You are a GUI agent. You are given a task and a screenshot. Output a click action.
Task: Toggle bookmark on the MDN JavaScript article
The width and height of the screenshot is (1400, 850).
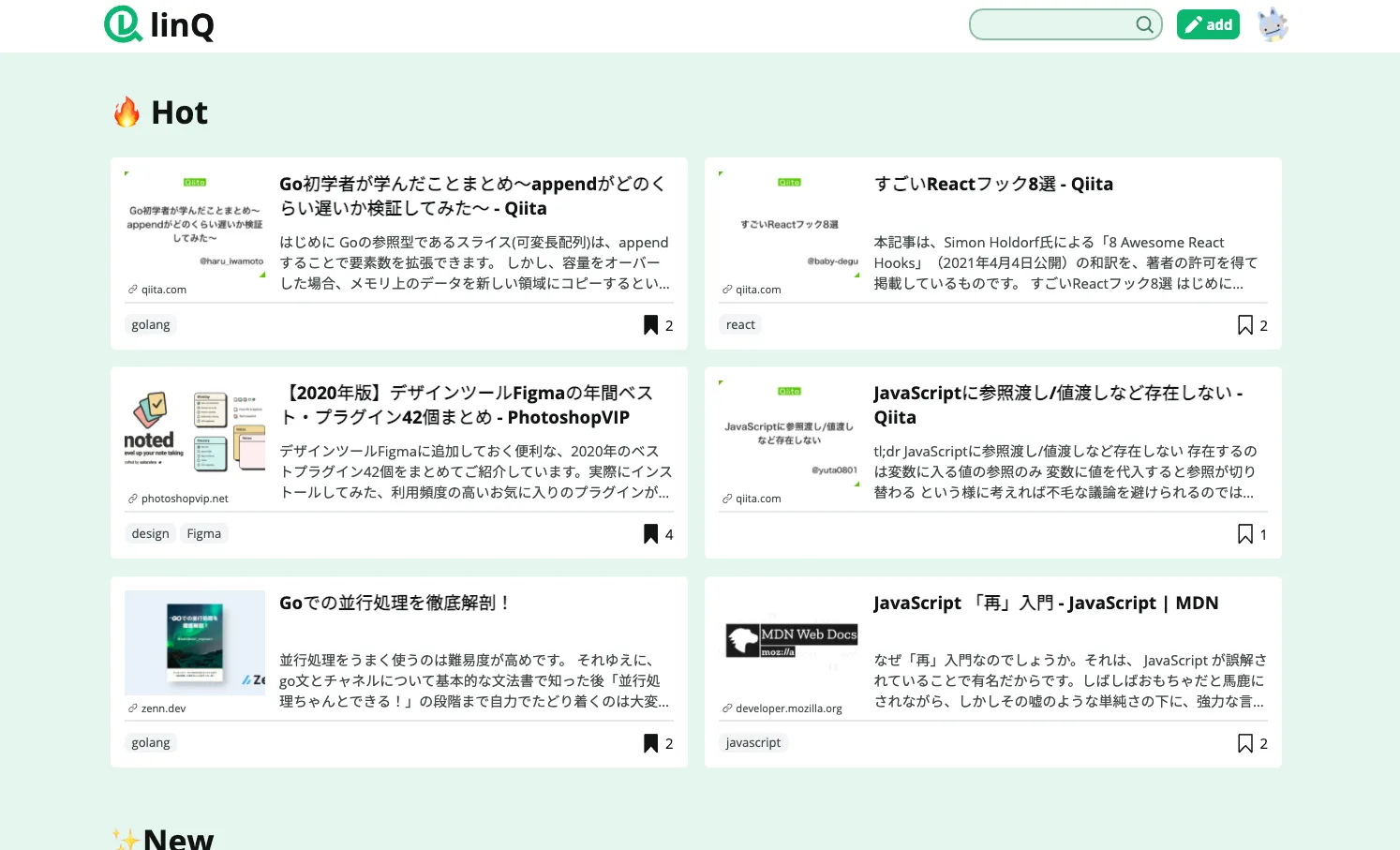pos(1244,742)
